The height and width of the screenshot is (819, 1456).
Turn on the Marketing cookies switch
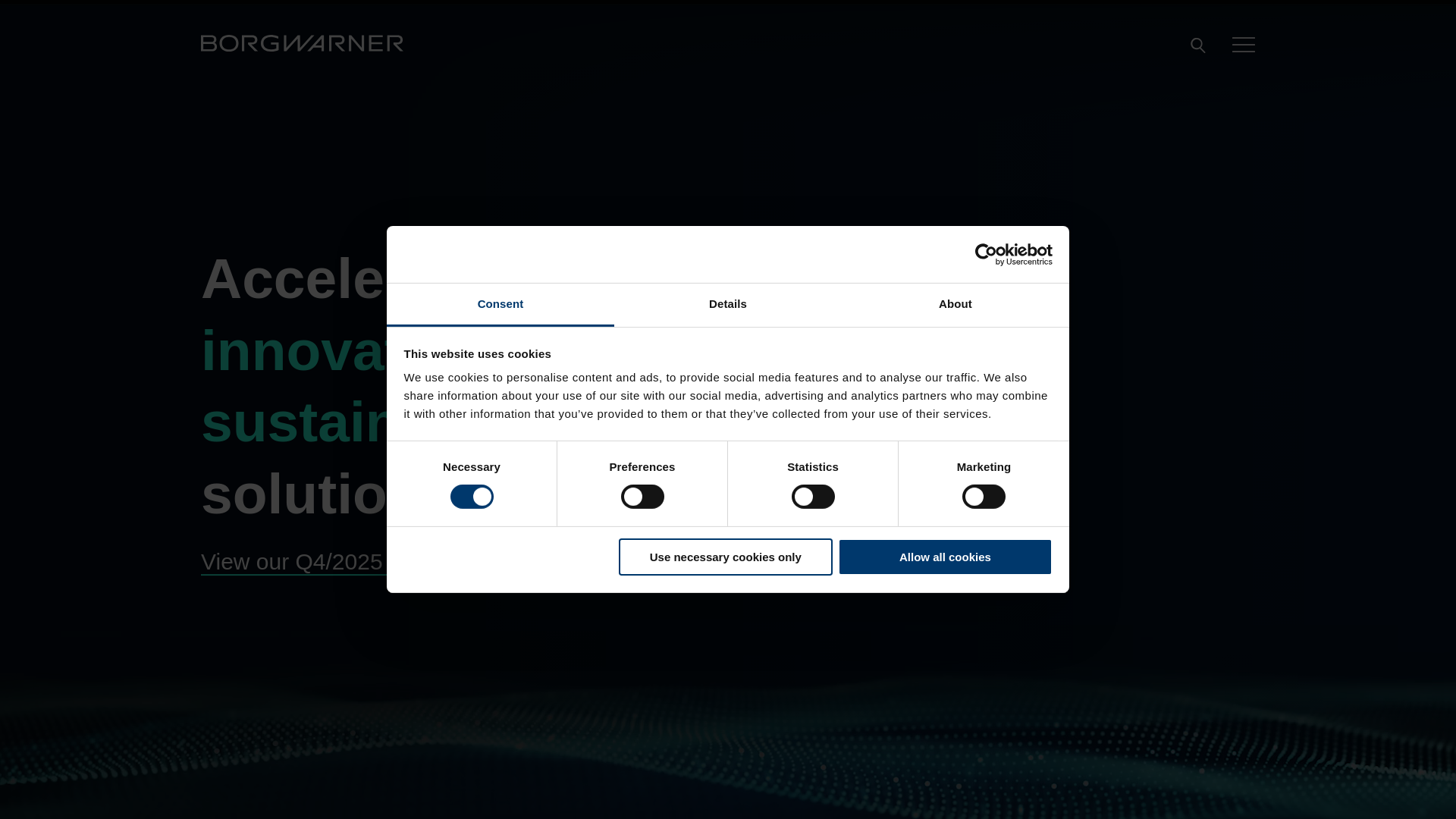tap(984, 497)
